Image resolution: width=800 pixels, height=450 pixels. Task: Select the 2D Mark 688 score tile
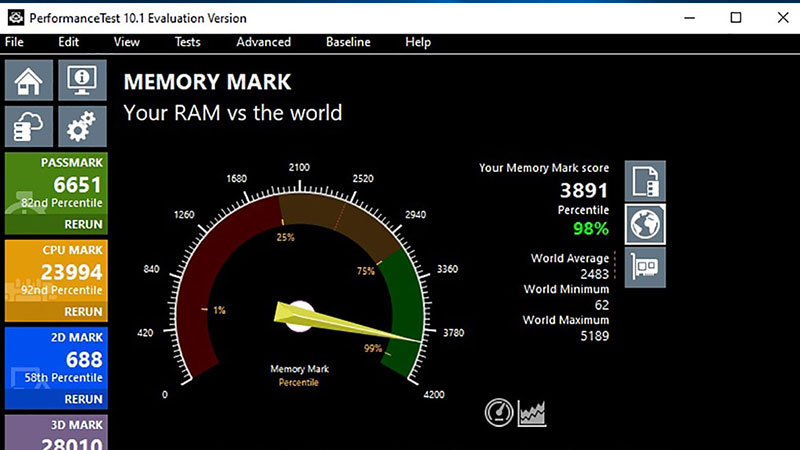tap(56, 368)
